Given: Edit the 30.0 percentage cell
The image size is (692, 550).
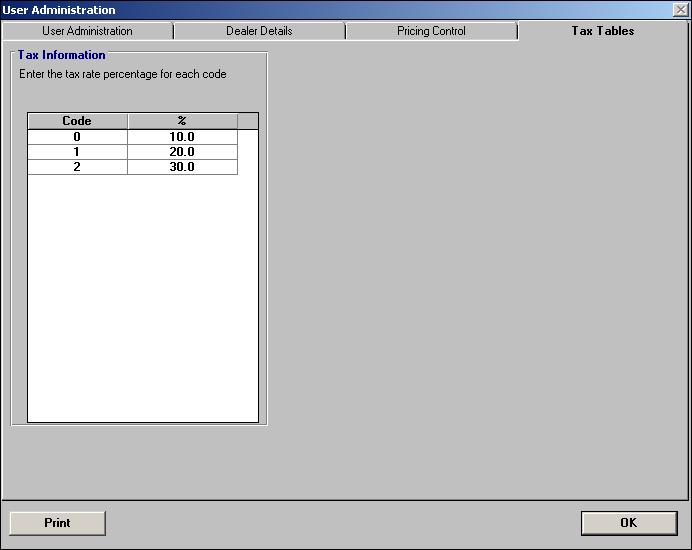Looking at the screenshot, I should 182,167.
